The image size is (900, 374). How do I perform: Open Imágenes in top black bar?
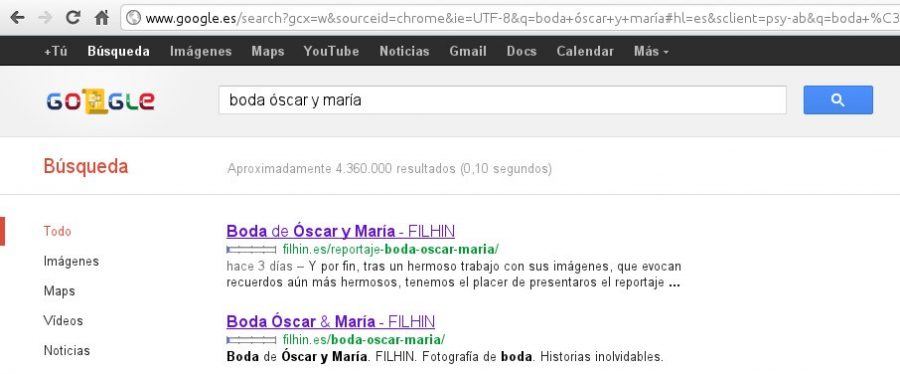(201, 51)
